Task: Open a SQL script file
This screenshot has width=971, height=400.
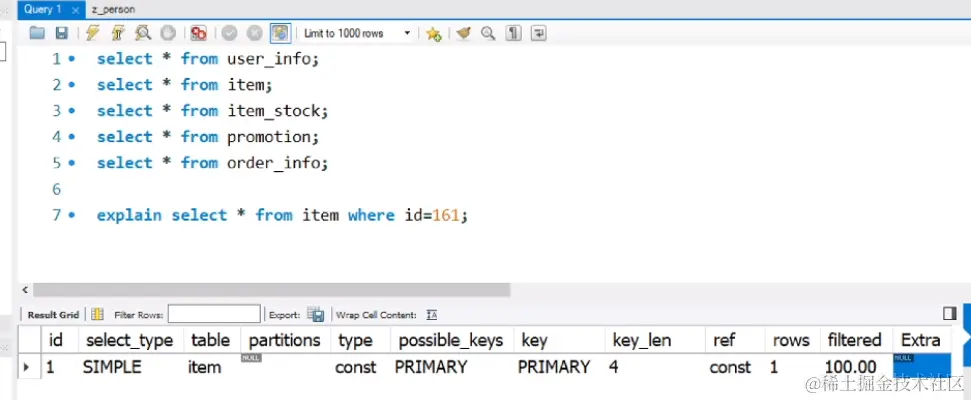Action: coord(37,33)
